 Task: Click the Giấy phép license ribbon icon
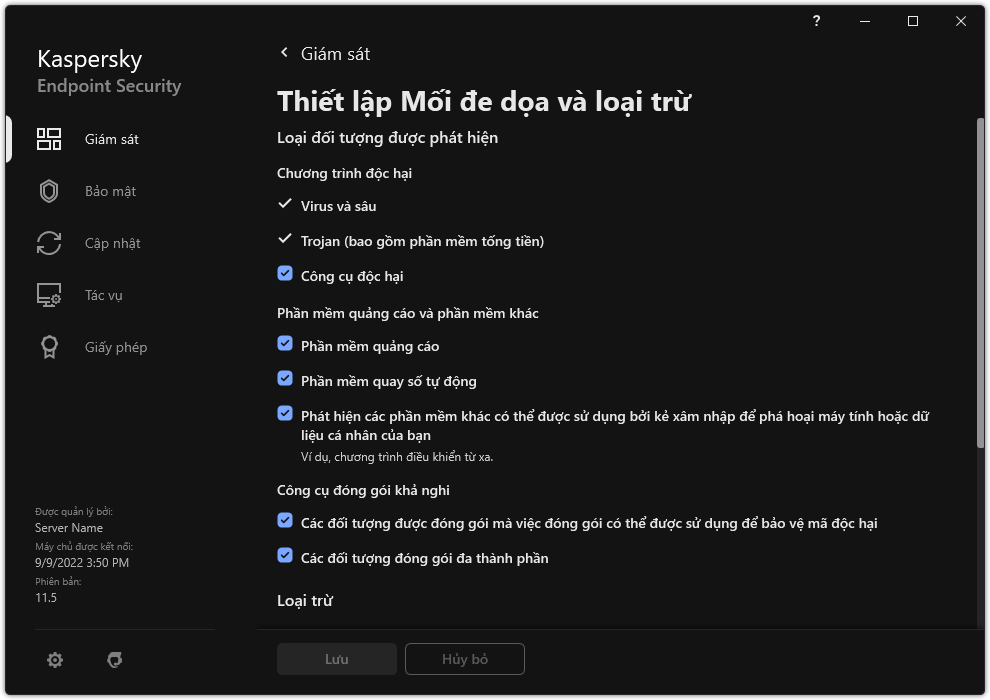point(49,347)
